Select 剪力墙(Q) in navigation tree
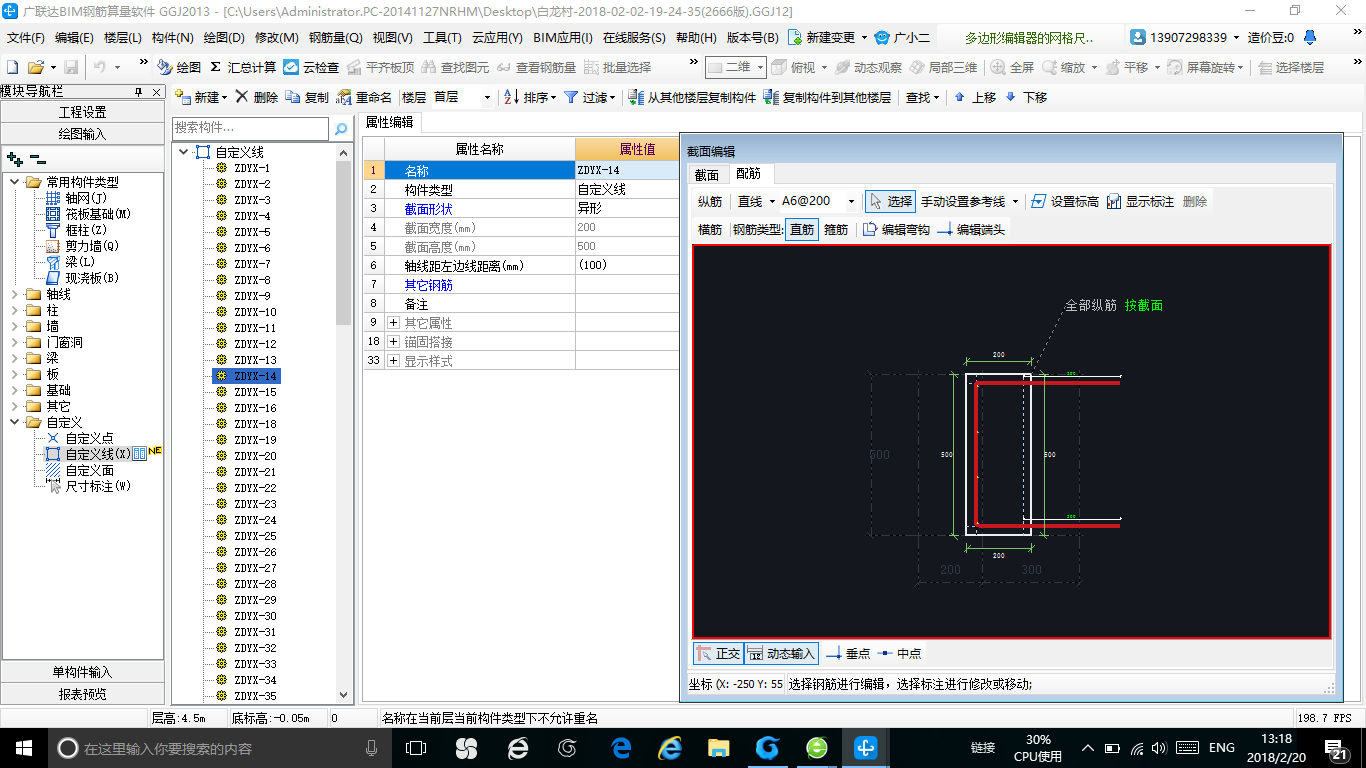Screen dimensions: 1366x768 [92, 246]
